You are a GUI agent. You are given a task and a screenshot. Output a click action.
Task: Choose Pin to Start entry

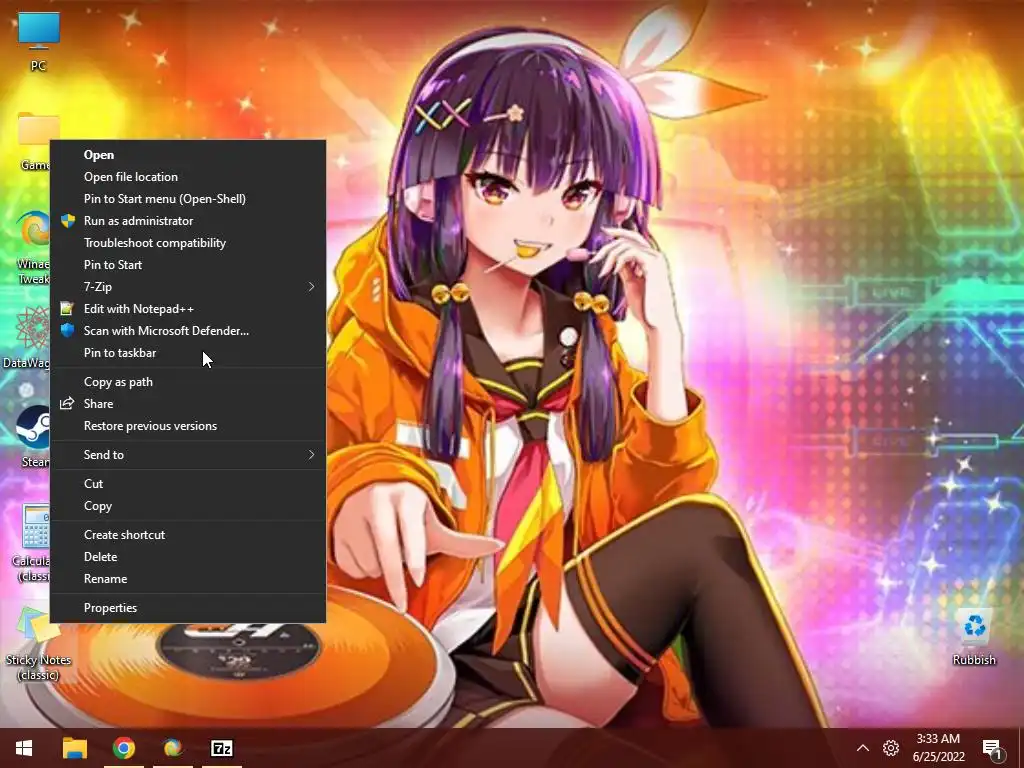188,265
